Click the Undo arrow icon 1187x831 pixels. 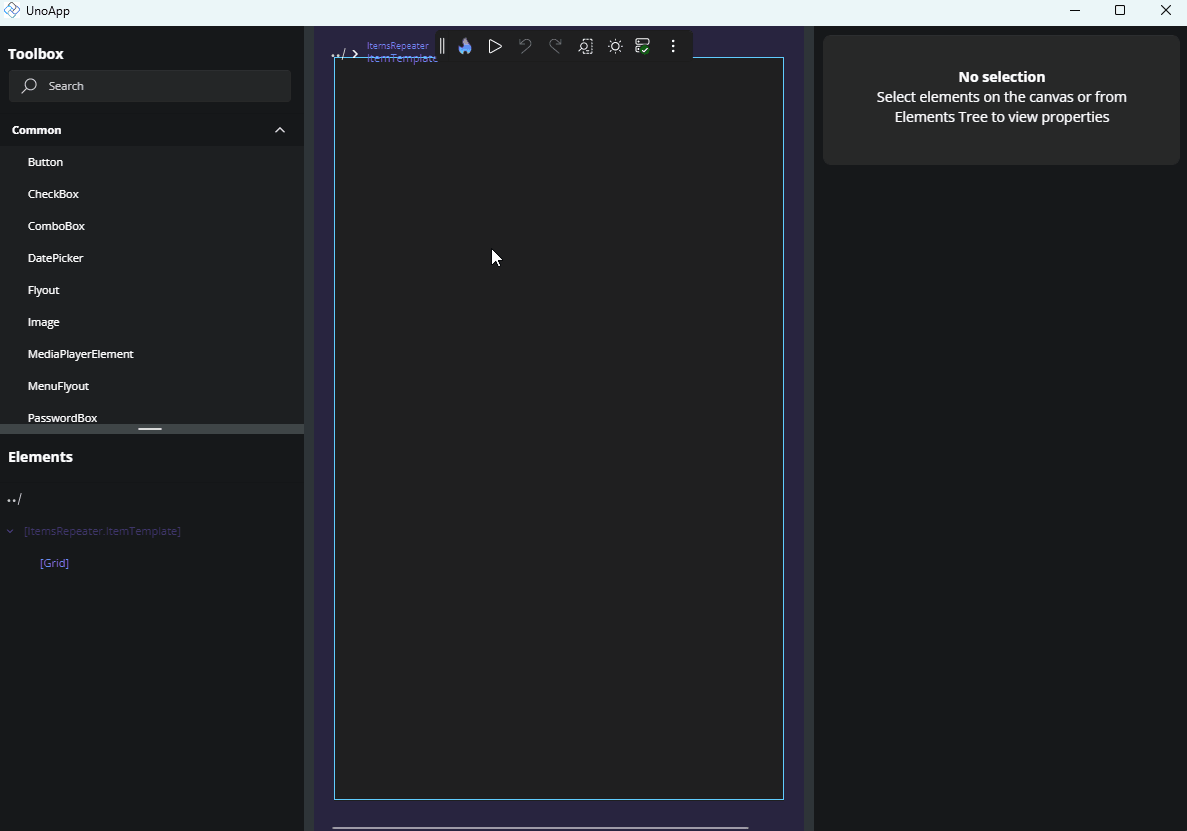tap(525, 45)
